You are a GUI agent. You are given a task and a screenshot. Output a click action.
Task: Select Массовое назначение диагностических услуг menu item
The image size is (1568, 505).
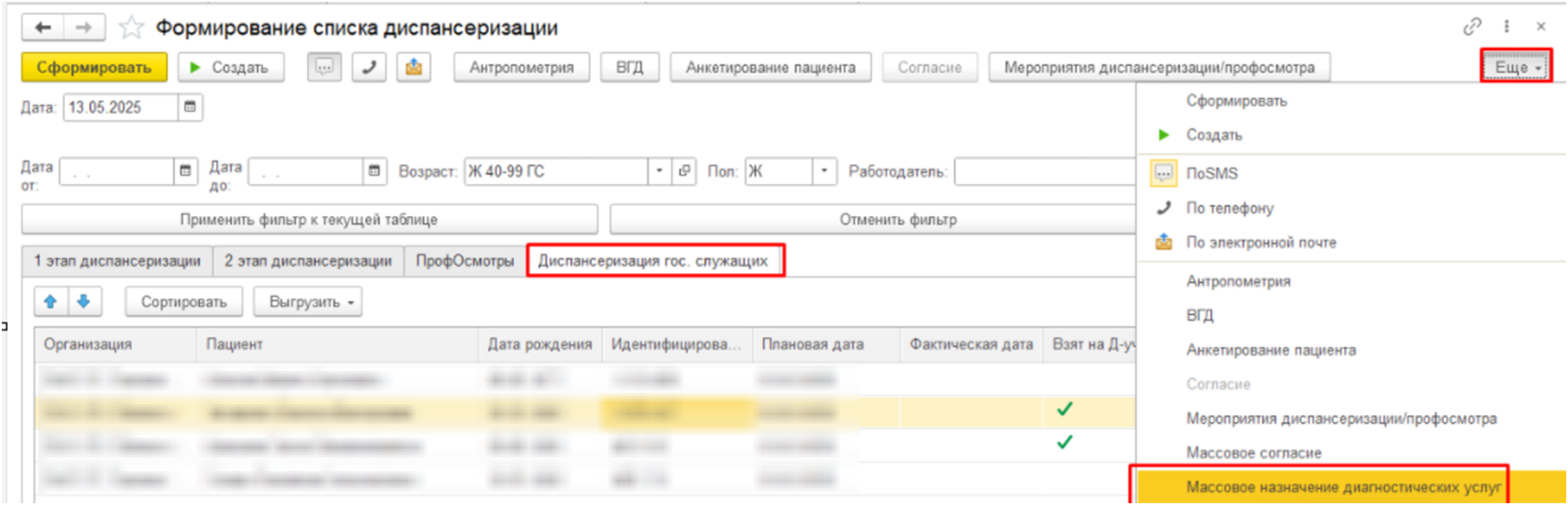pyautogui.click(x=1343, y=487)
